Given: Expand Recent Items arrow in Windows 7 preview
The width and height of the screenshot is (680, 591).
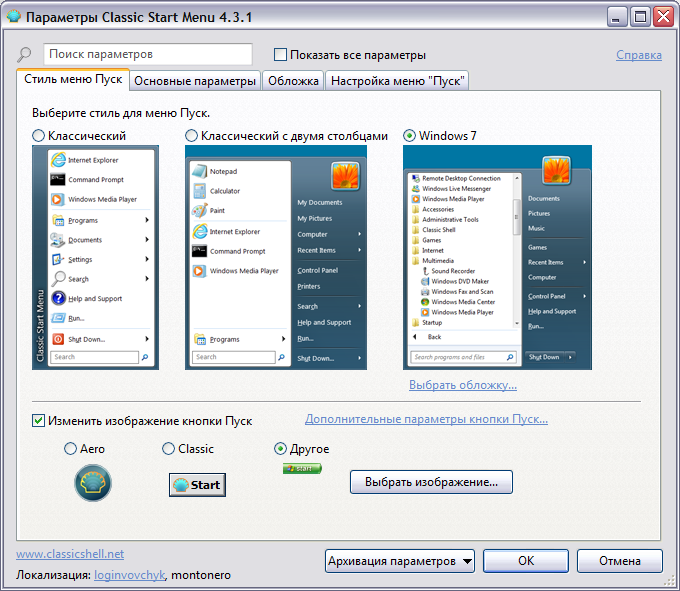Looking at the screenshot, I should (x=585, y=262).
